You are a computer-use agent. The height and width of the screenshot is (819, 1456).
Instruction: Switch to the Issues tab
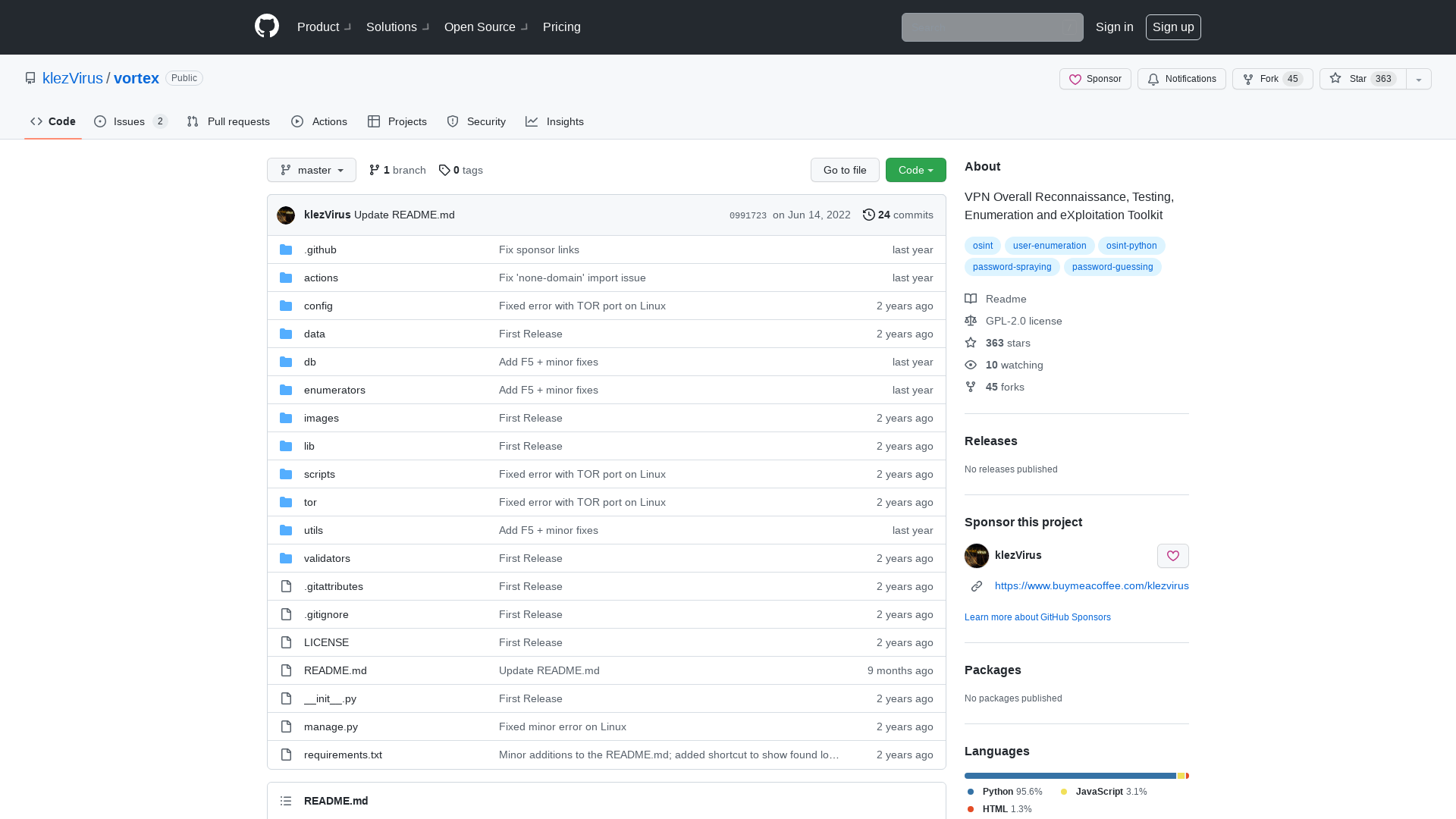(x=130, y=121)
